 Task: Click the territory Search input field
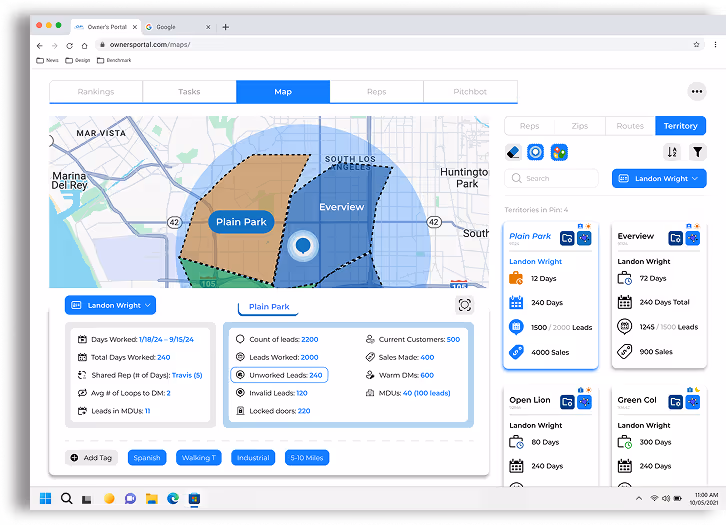pyautogui.click(x=552, y=178)
